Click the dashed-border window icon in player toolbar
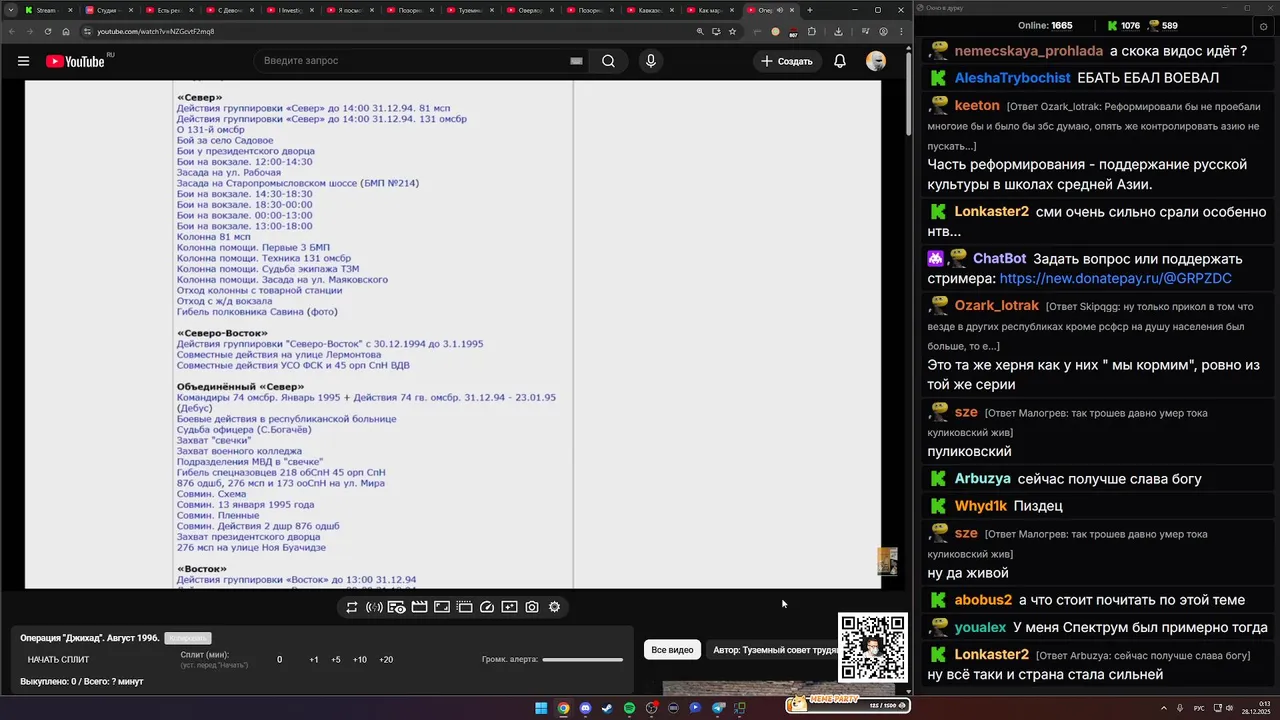The height and width of the screenshot is (720, 1280). click(x=464, y=607)
